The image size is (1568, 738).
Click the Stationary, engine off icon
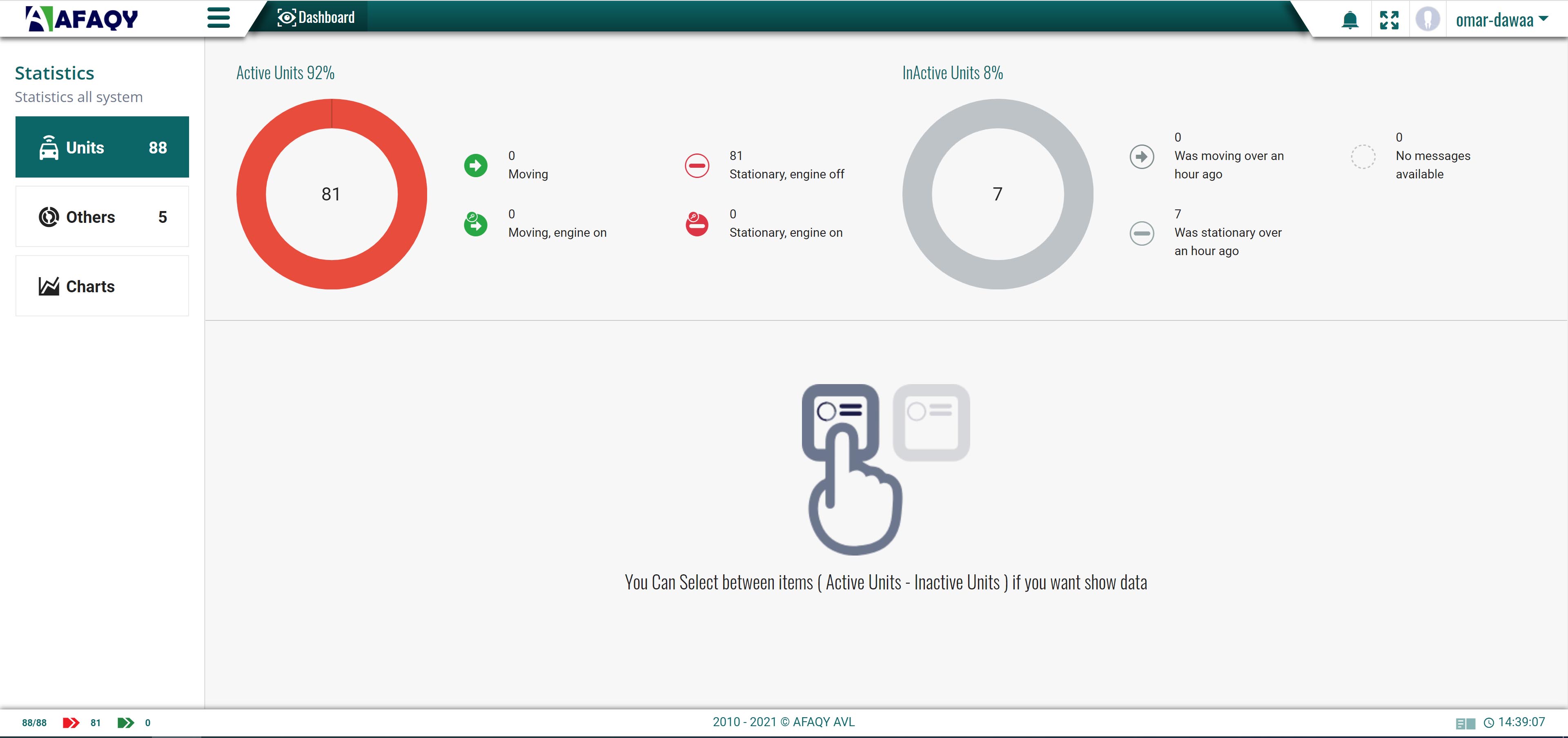[697, 165]
